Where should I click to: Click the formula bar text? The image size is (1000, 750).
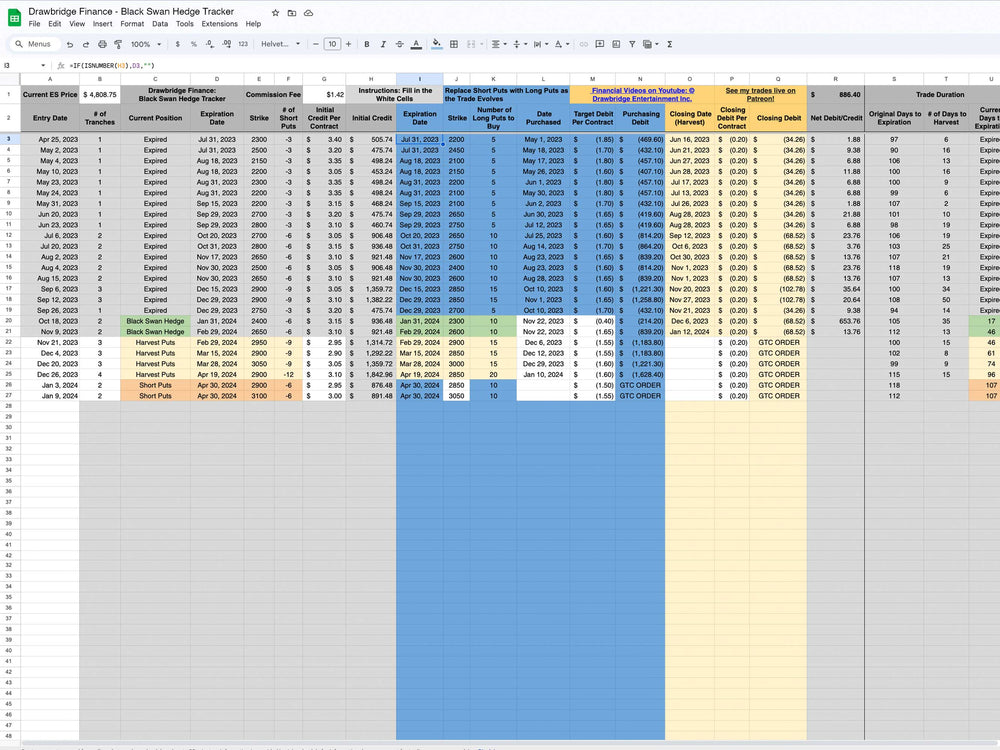(x=112, y=66)
